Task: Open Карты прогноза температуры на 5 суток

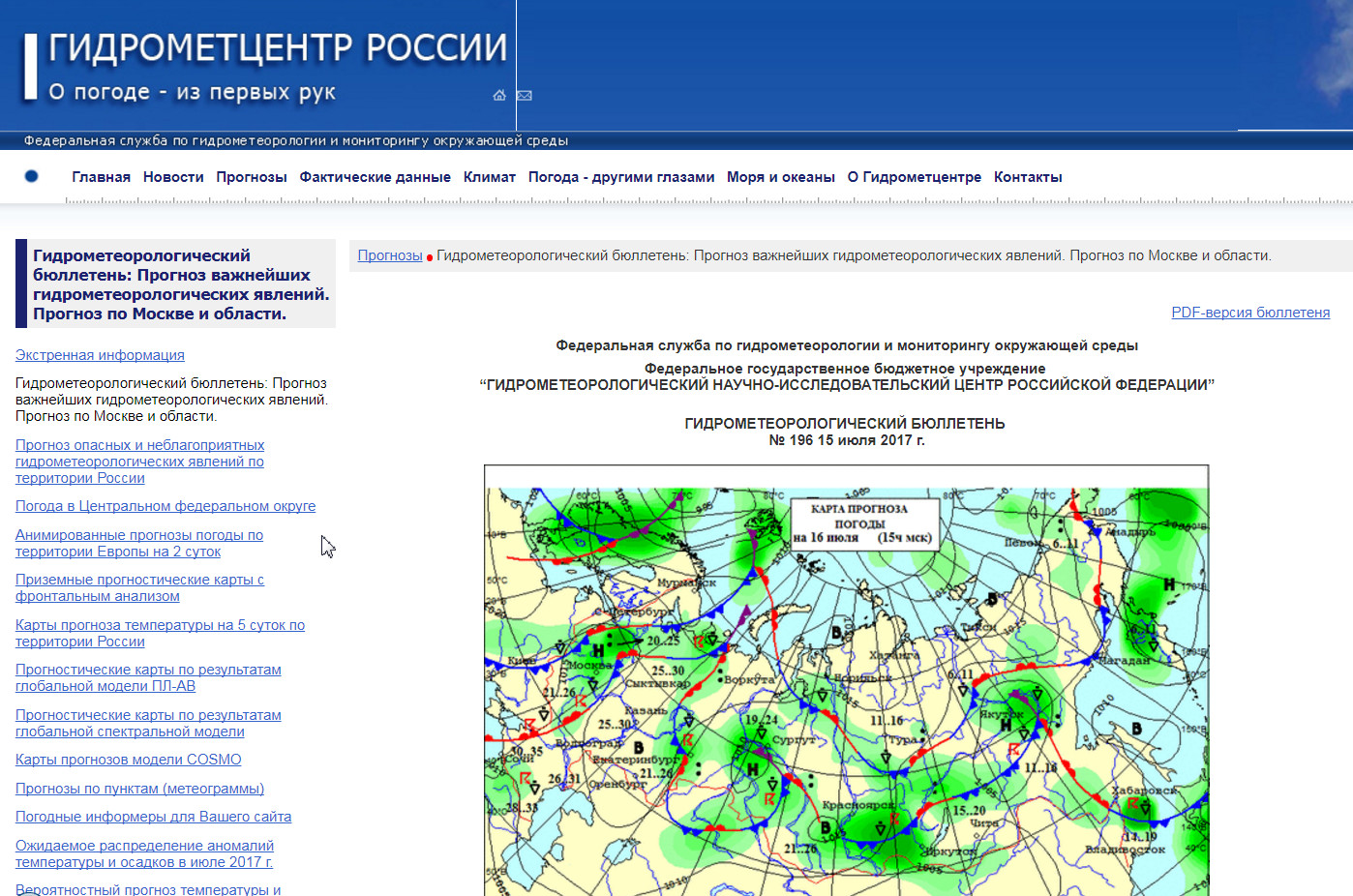Action: (160, 633)
